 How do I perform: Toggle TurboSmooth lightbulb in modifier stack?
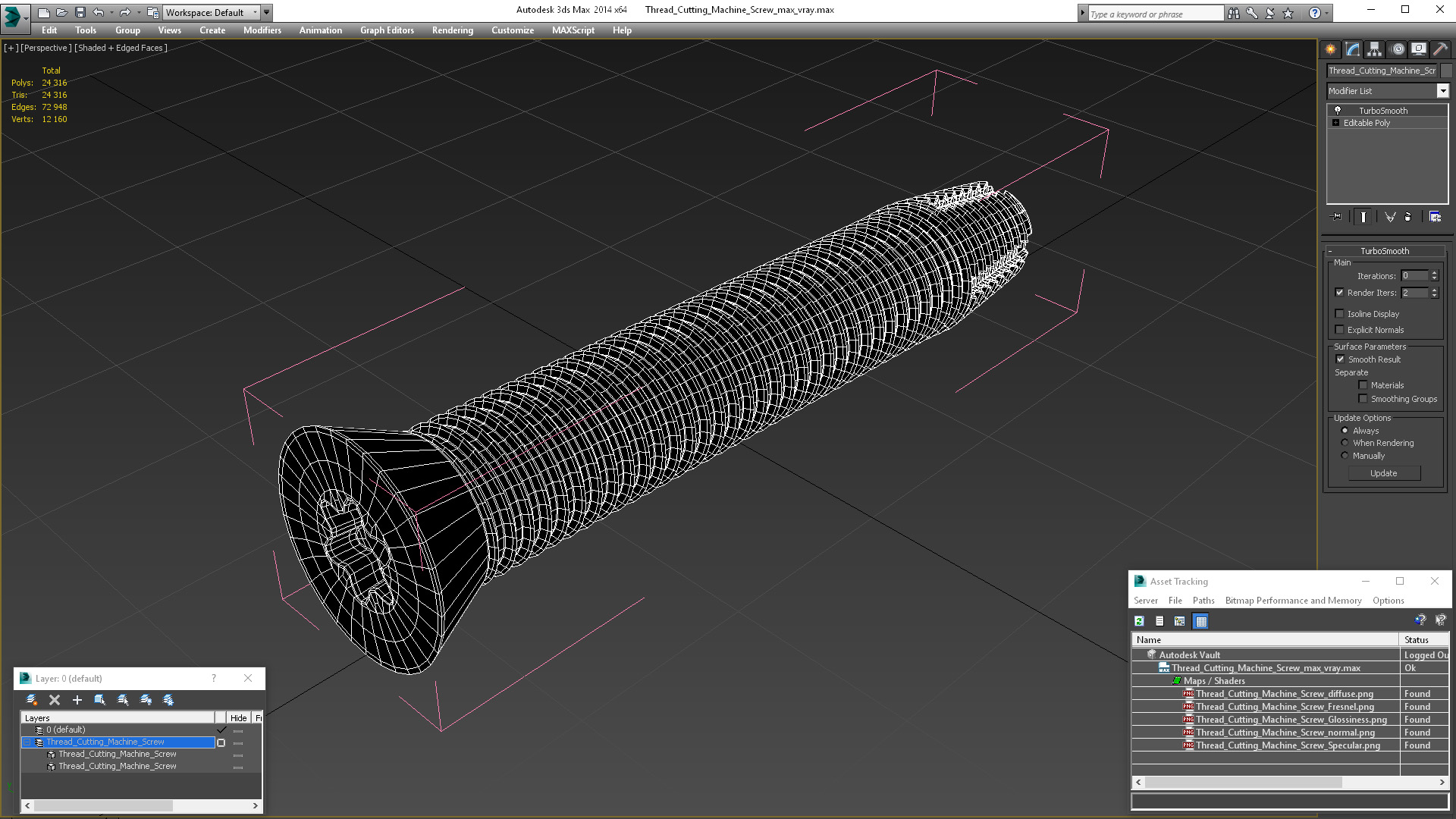pyautogui.click(x=1338, y=111)
